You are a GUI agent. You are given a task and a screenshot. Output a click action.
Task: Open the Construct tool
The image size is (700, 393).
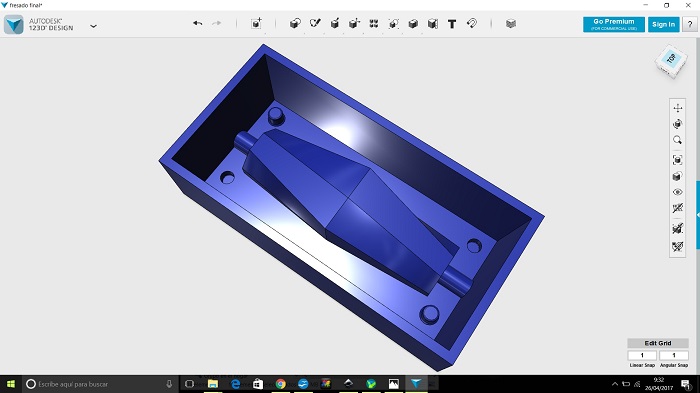coord(335,24)
